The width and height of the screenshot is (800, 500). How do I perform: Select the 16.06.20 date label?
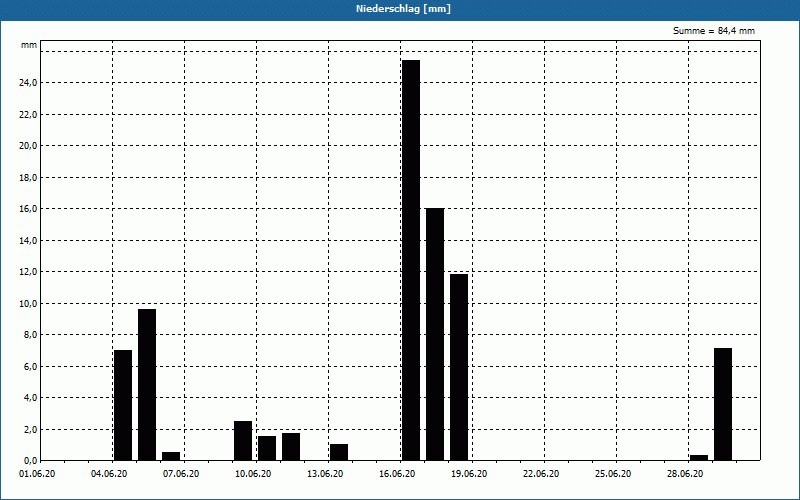(x=397, y=474)
